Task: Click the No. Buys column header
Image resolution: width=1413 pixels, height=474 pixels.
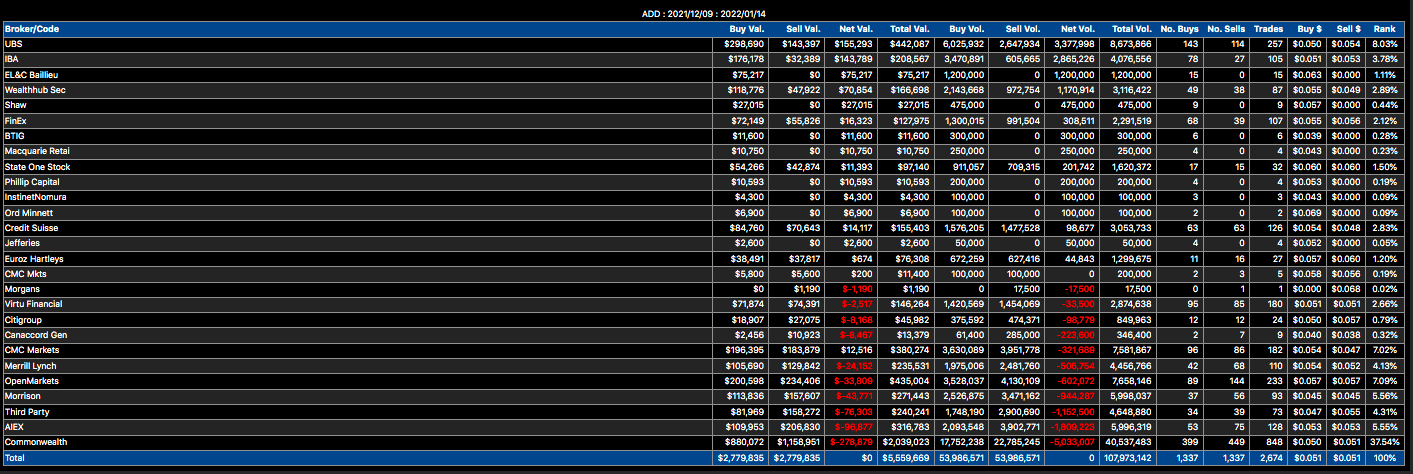Action: click(x=1180, y=29)
